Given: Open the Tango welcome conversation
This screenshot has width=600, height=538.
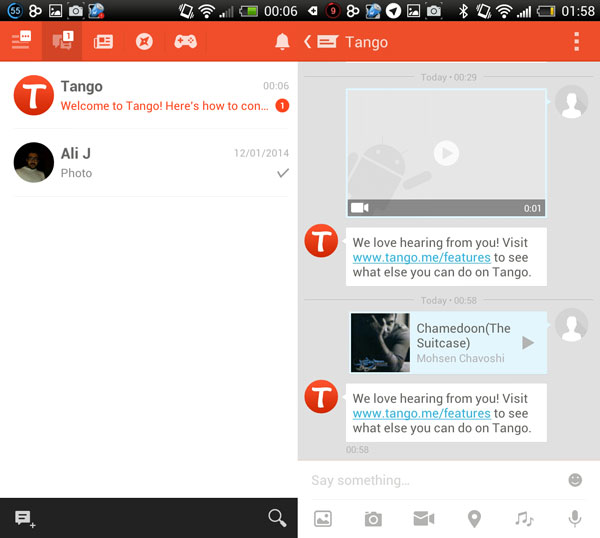Looking at the screenshot, I should coord(150,96).
